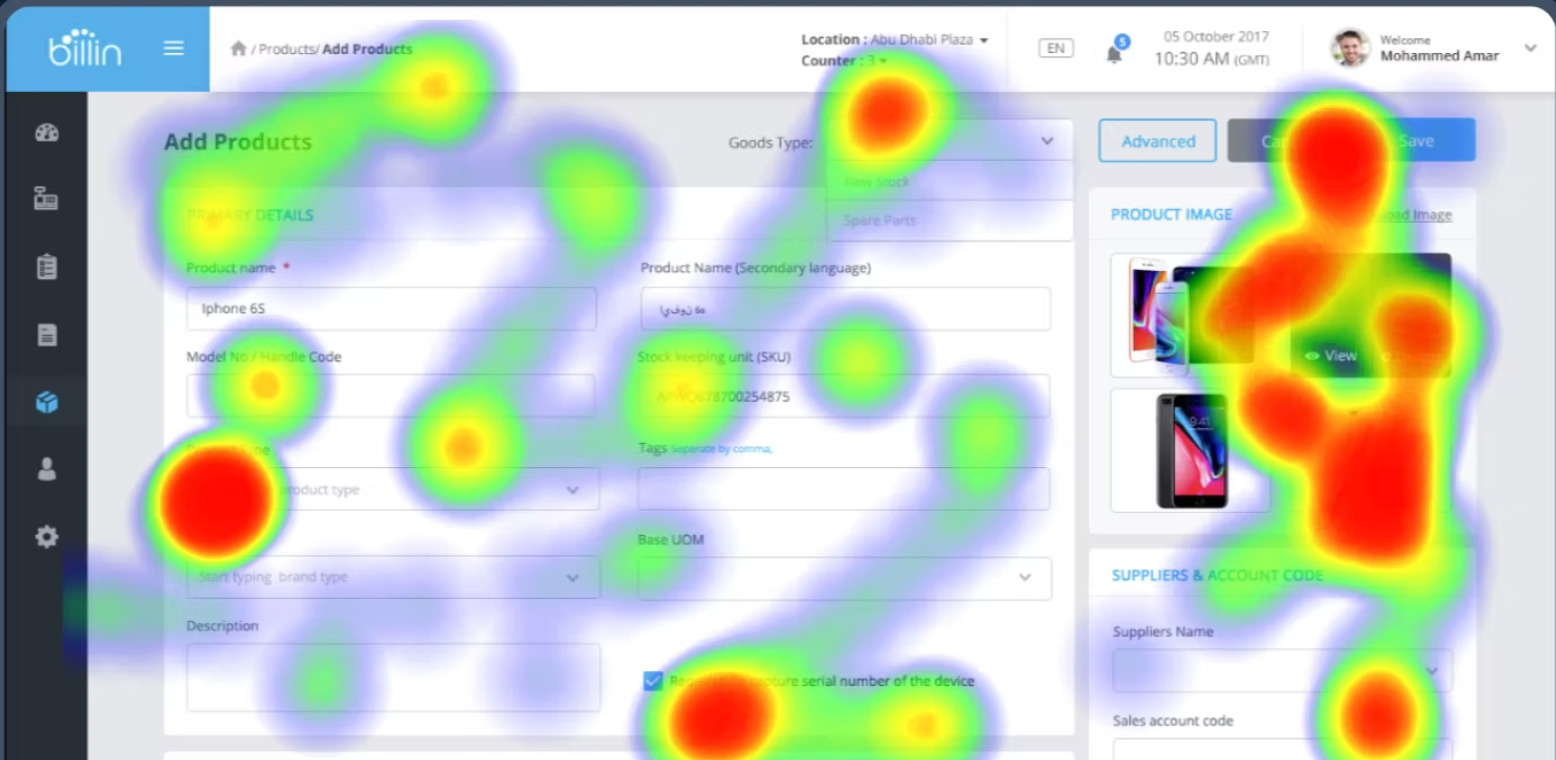
Task: Click the Model No / Handle Code field
Action: (390, 396)
